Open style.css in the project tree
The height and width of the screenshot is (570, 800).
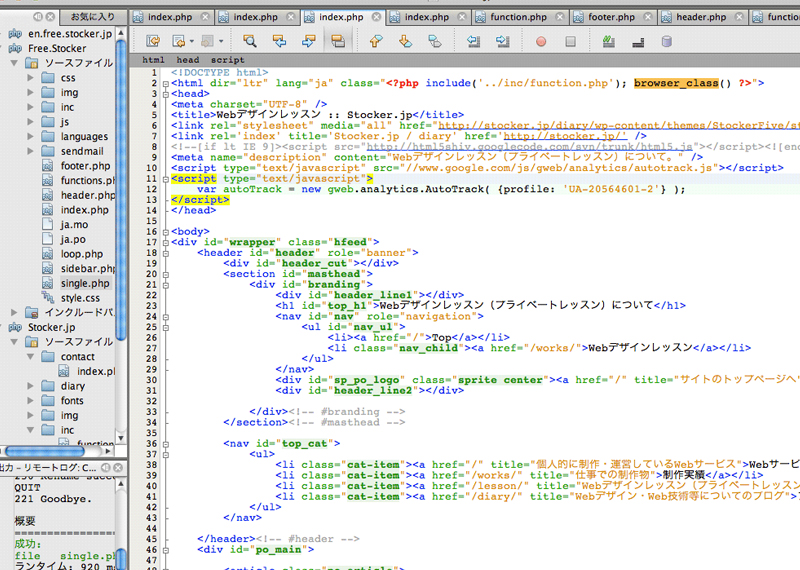80,298
